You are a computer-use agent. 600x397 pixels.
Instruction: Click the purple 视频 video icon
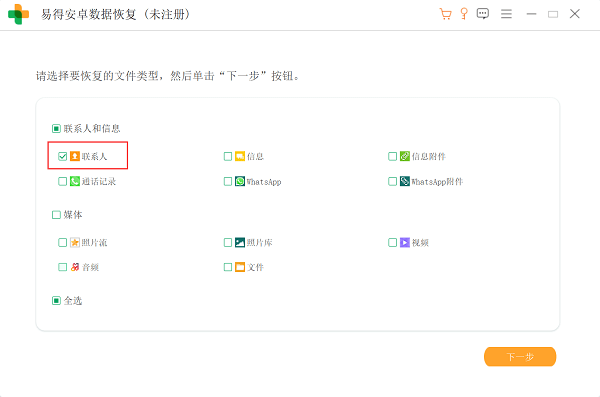[405, 242]
